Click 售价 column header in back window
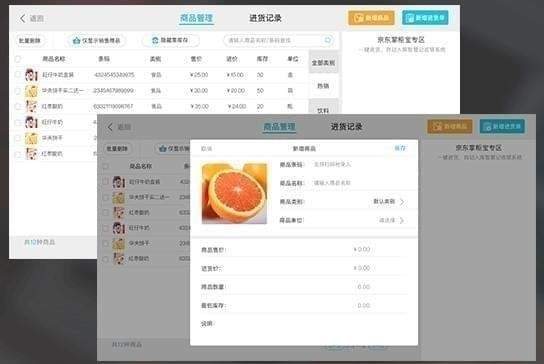Image resolution: width=544 pixels, height=364 pixels. [196, 59]
